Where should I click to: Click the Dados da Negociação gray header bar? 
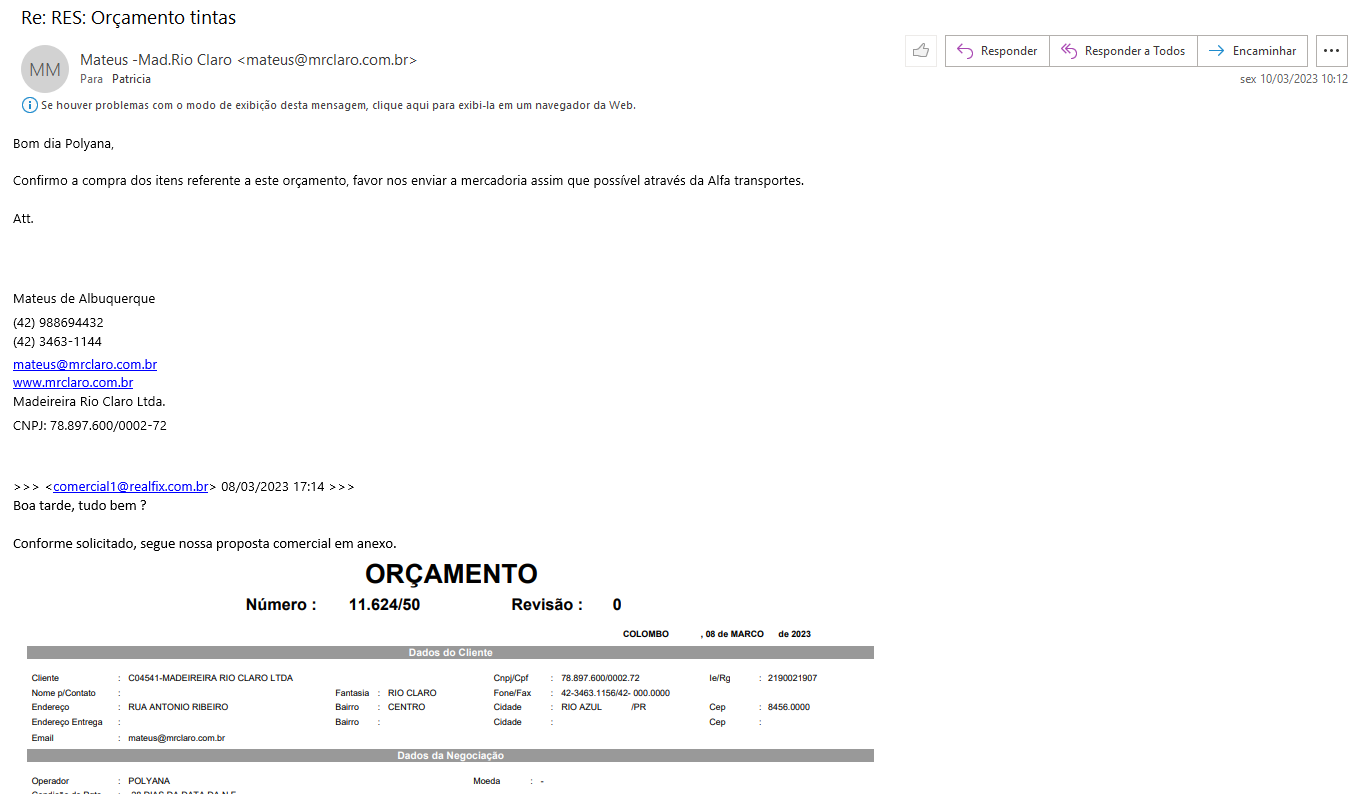pos(450,756)
